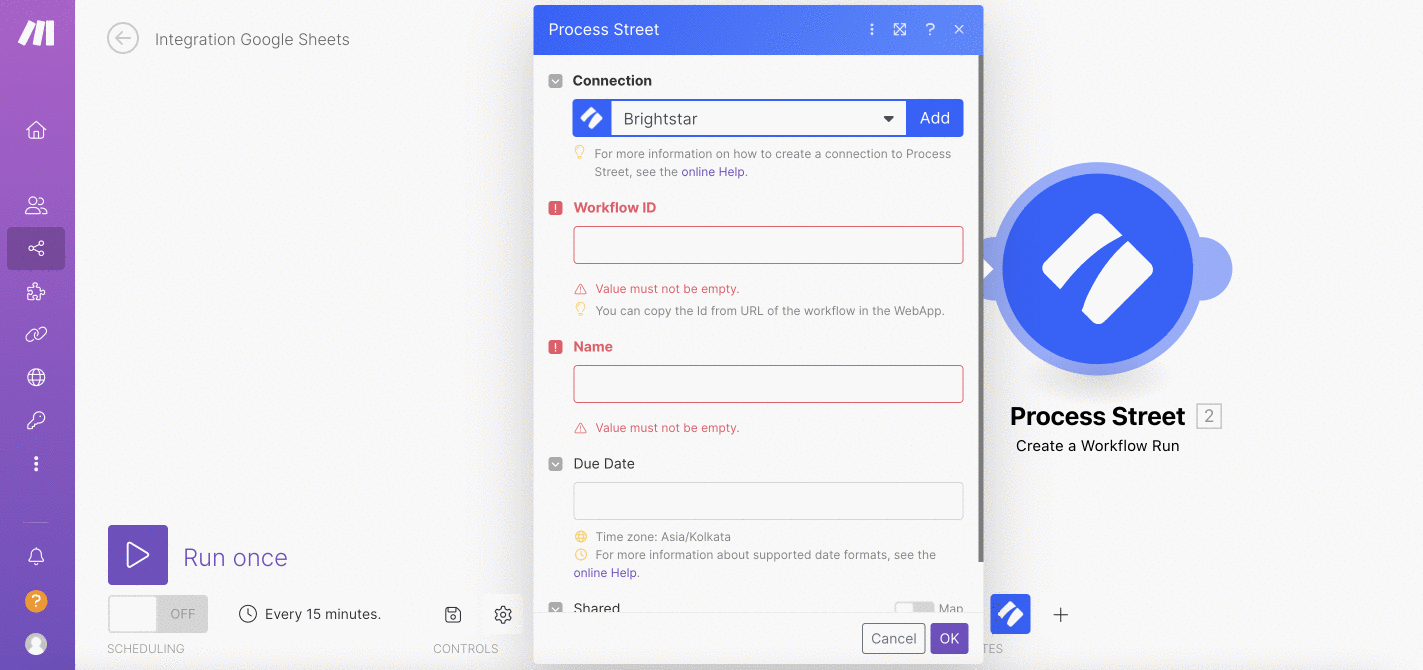Viewport: 1423px width, 670px height.
Task: Click the Due Date input field
Action: [768, 501]
